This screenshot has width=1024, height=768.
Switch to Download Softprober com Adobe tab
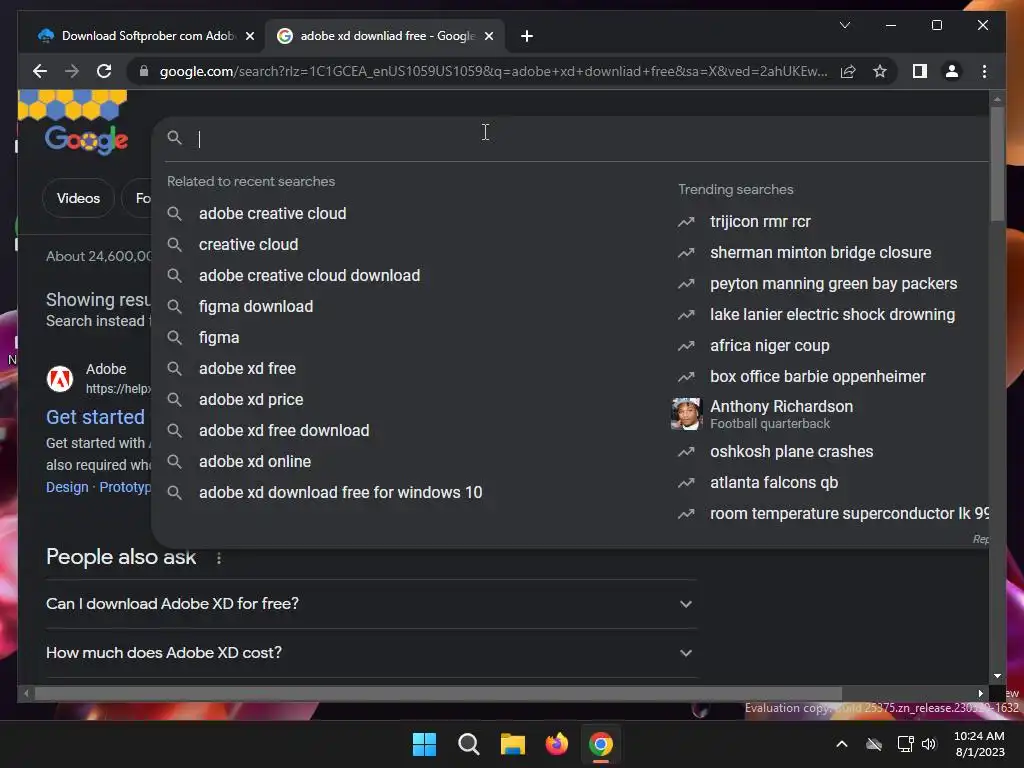tap(146, 36)
